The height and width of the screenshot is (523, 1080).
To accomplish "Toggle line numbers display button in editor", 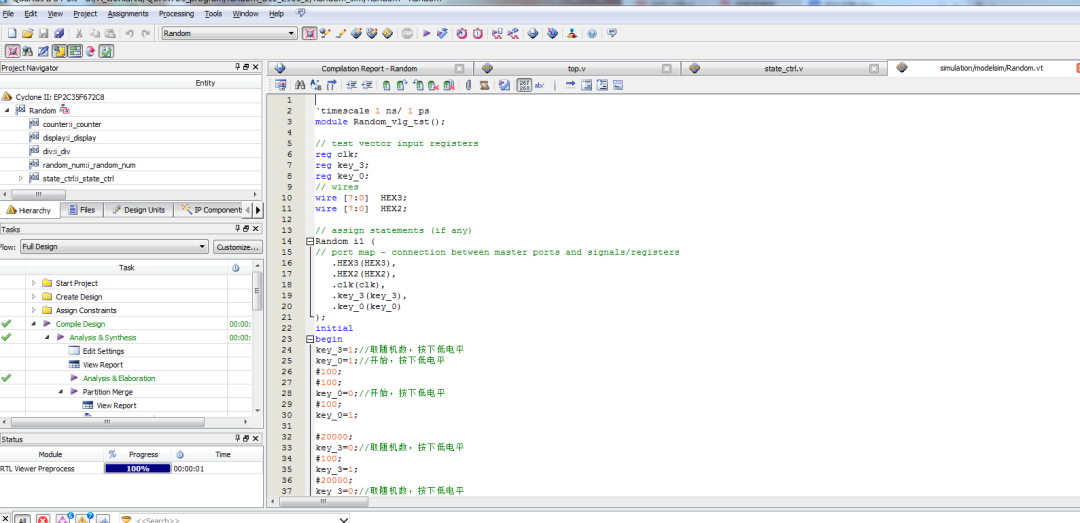I will point(524,86).
